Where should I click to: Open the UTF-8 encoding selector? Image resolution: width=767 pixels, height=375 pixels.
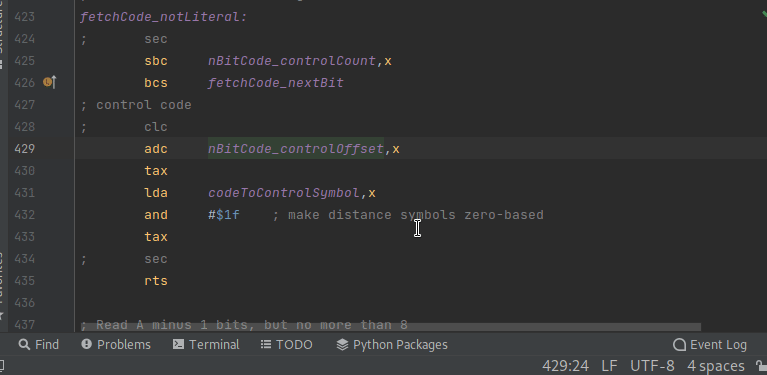[652, 366]
